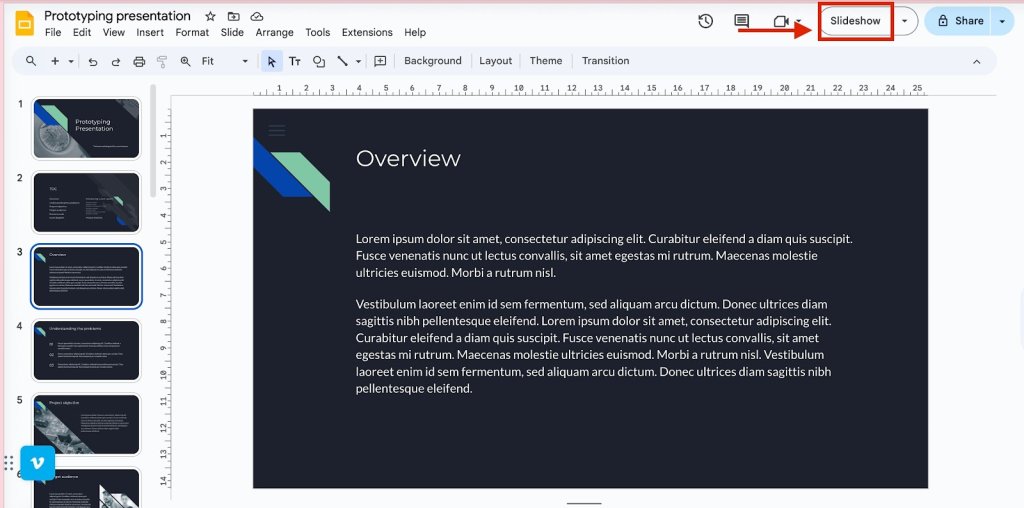
Task: Open version history clock icon
Action: (705, 21)
